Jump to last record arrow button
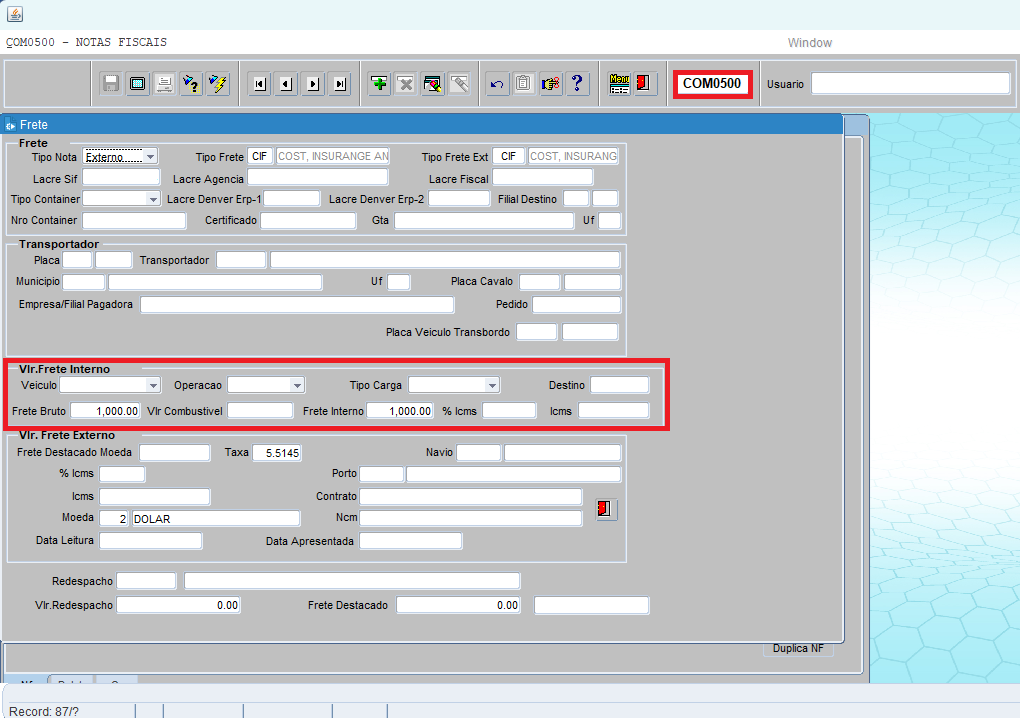1020x718 pixels. pos(340,84)
